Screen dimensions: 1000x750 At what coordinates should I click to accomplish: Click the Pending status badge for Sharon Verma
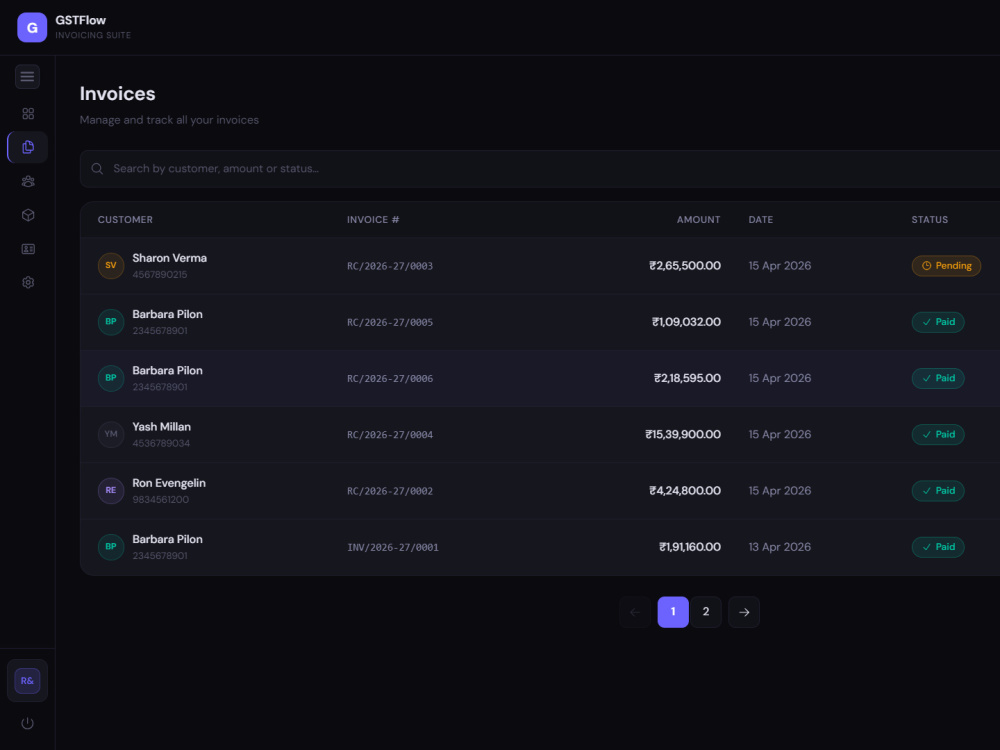[946, 266]
